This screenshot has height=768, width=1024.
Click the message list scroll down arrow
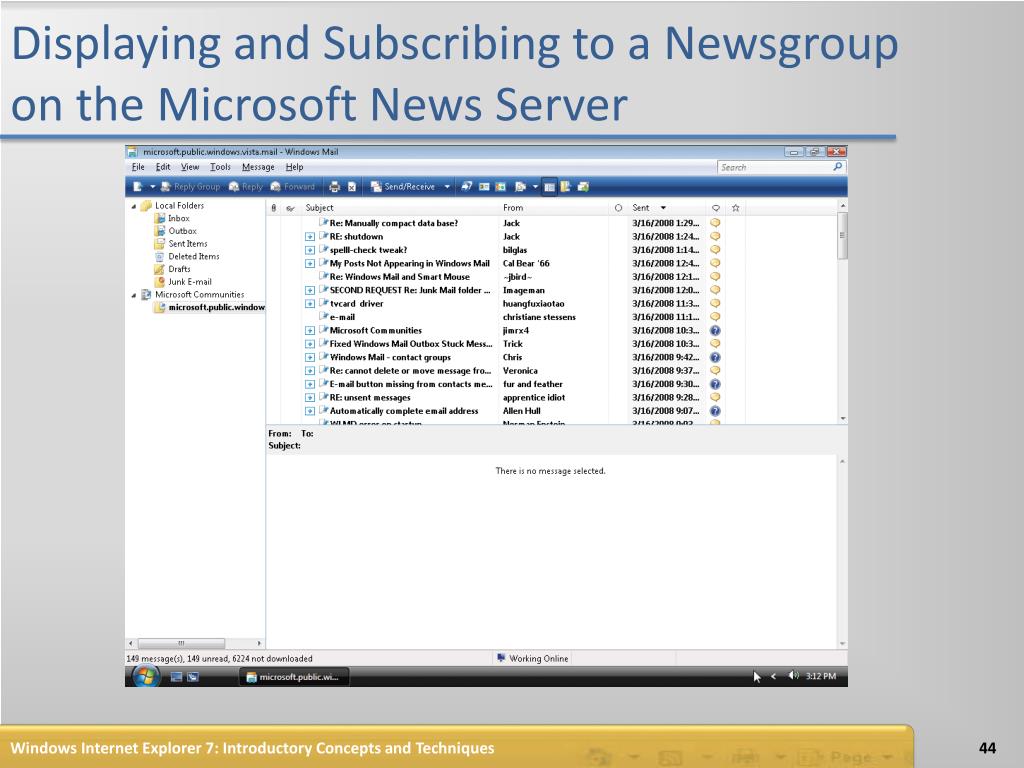(842, 419)
